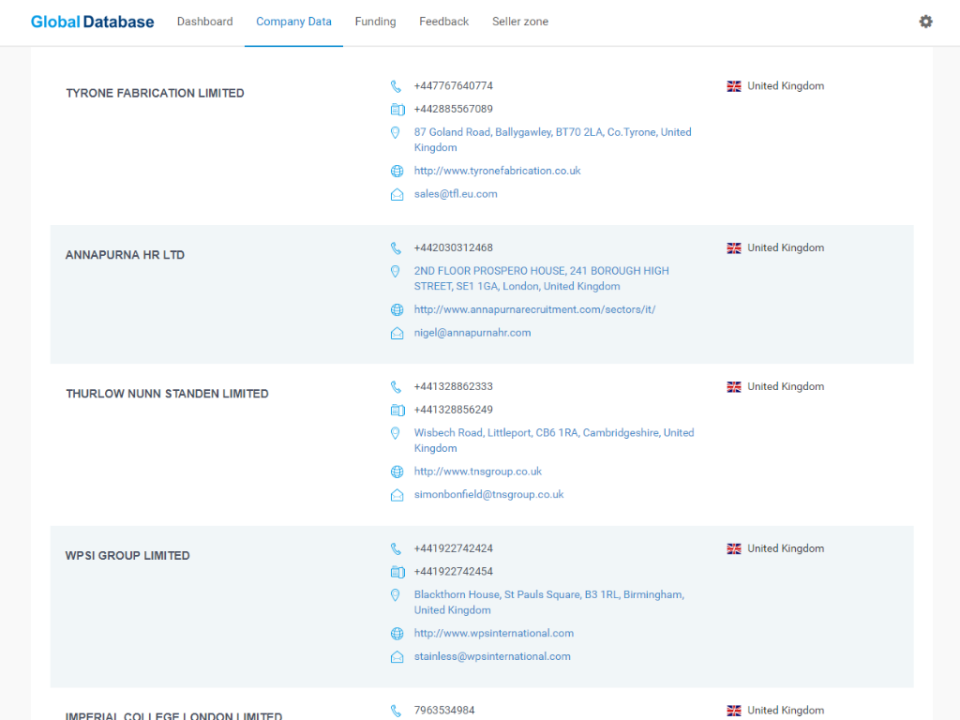Open the Dashboard section
960x720 pixels.
coord(205,21)
